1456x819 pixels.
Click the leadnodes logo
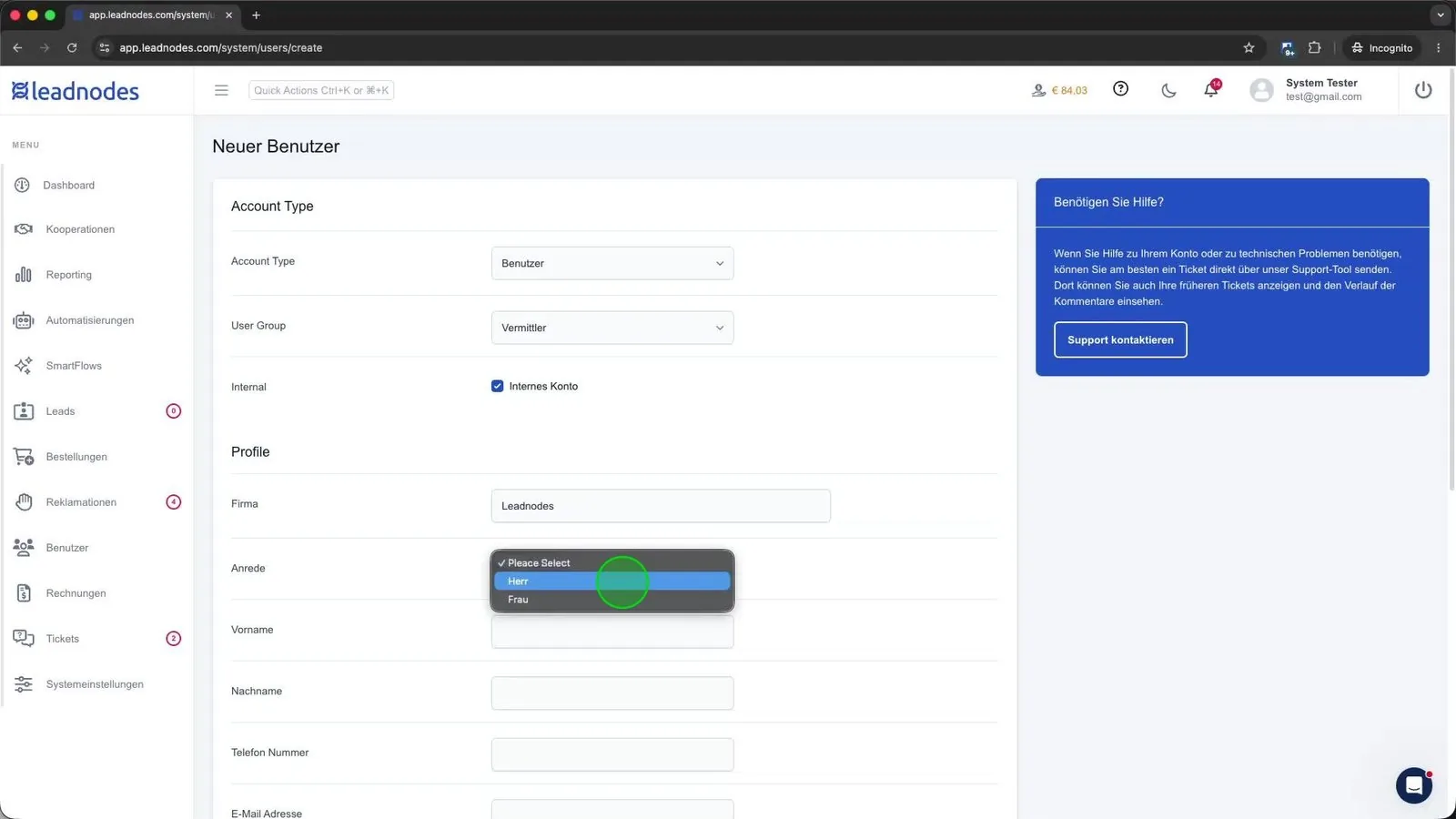pos(75,91)
